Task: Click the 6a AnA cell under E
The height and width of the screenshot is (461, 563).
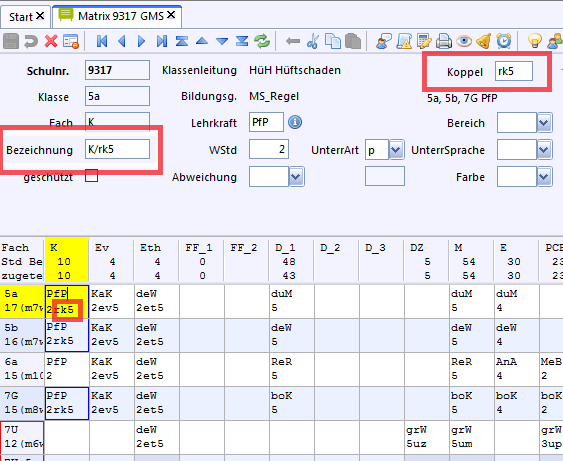Action: point(516,369)
